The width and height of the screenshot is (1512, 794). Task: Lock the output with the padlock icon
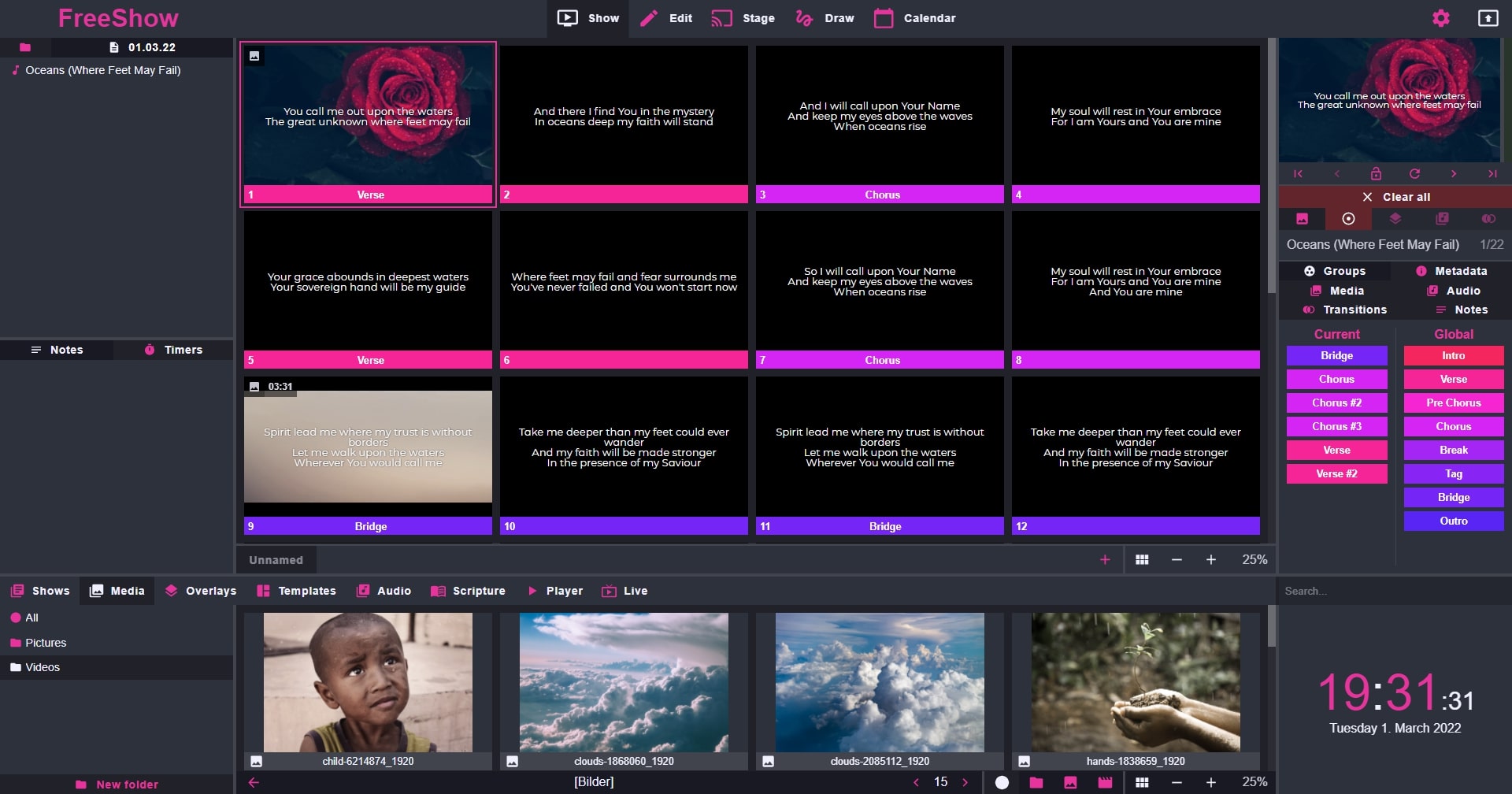click(x=1376, y=173)
